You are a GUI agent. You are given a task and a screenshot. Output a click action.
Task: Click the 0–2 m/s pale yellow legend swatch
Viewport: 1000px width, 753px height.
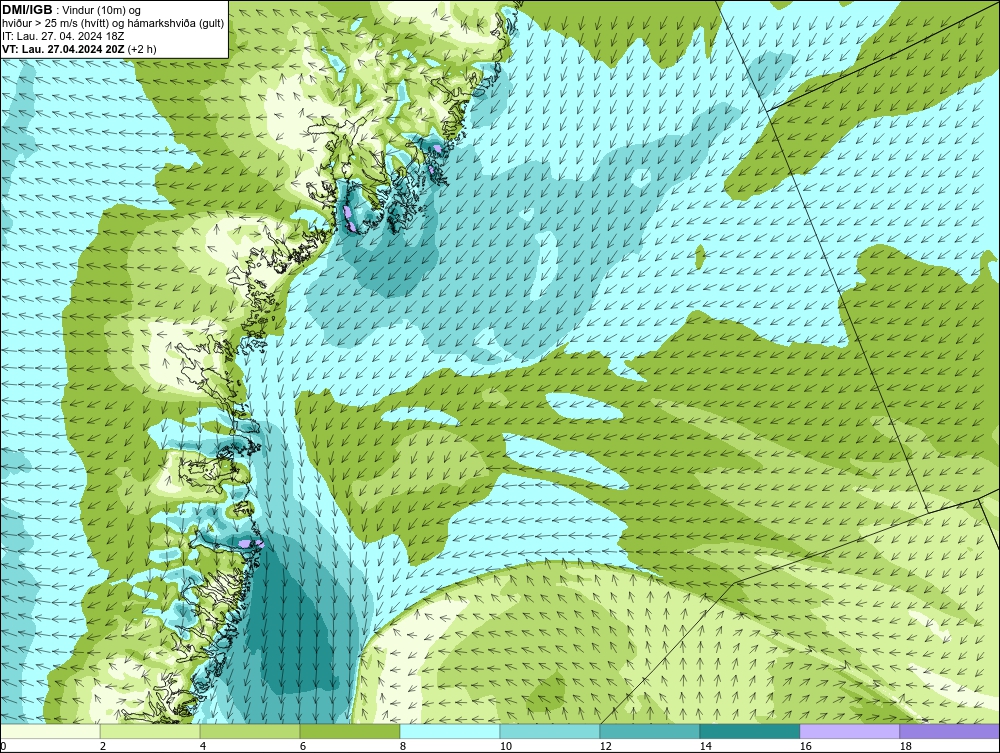pyautogui.click(x=50, y=731)
